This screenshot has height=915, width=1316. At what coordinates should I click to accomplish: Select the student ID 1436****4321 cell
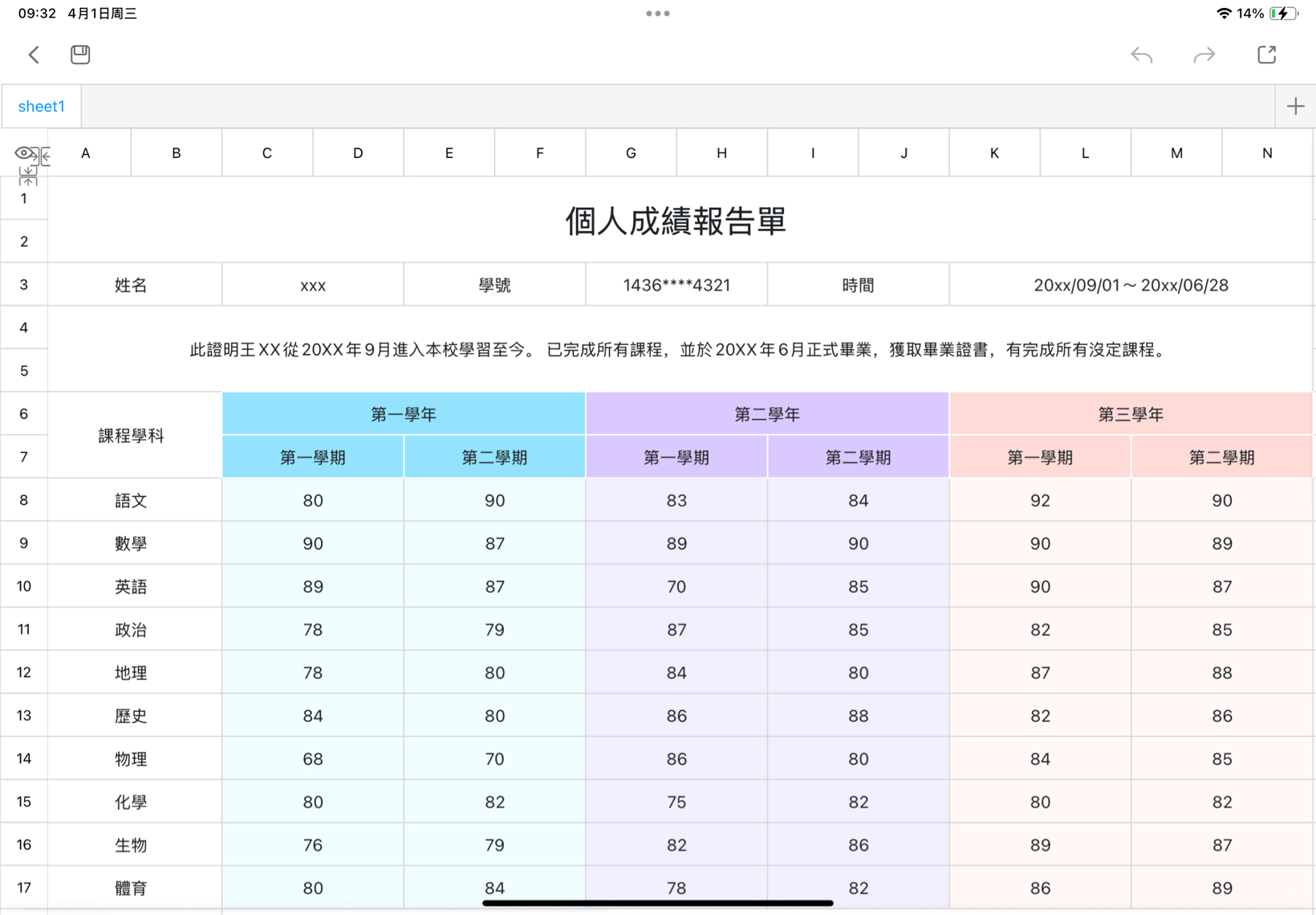(x=676, y=284)
